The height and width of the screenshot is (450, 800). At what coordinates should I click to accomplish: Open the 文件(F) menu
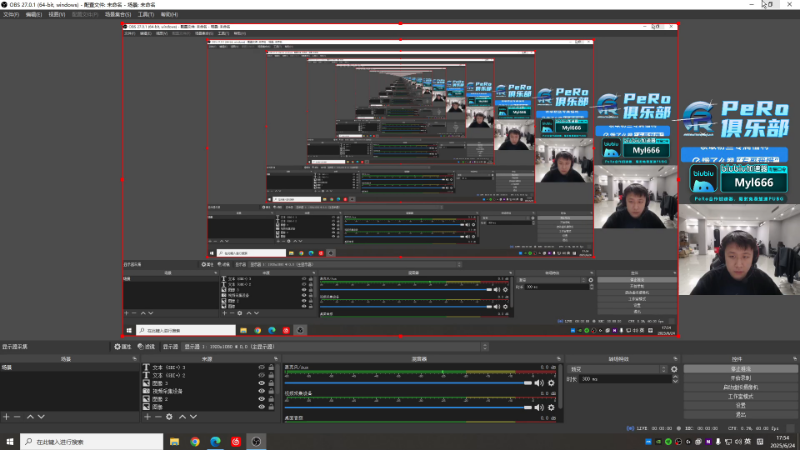(x=11, y=15)
